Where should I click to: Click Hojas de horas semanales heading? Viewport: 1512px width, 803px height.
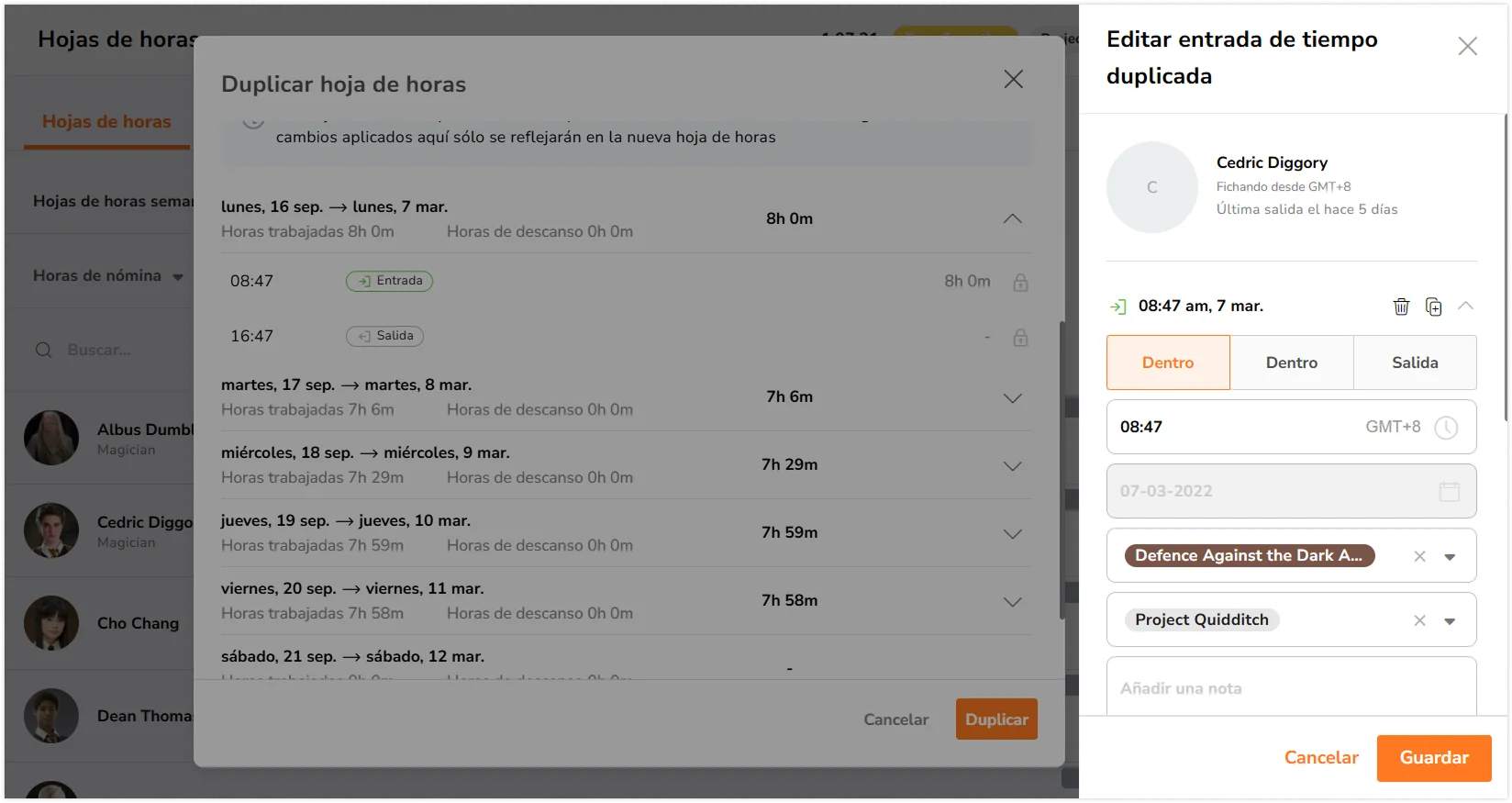[114, 201]
